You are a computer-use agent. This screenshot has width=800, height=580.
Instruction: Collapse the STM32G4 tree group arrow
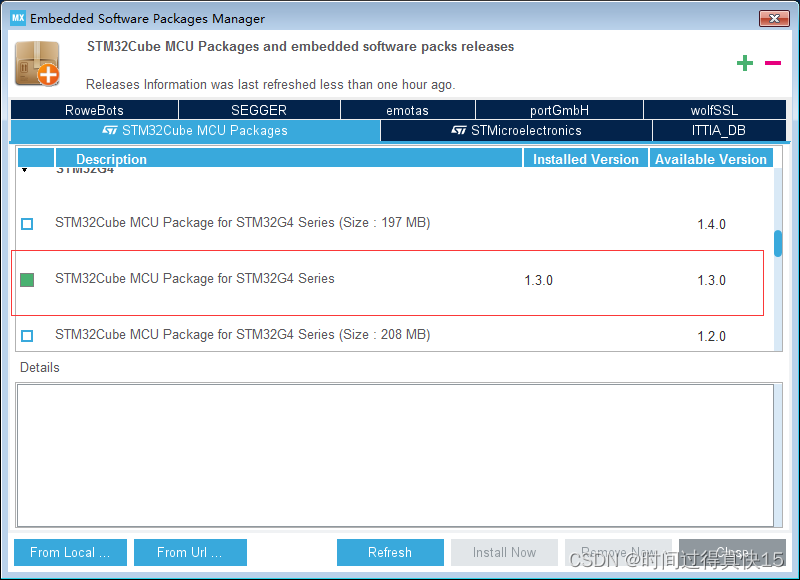tap(24, 170)
